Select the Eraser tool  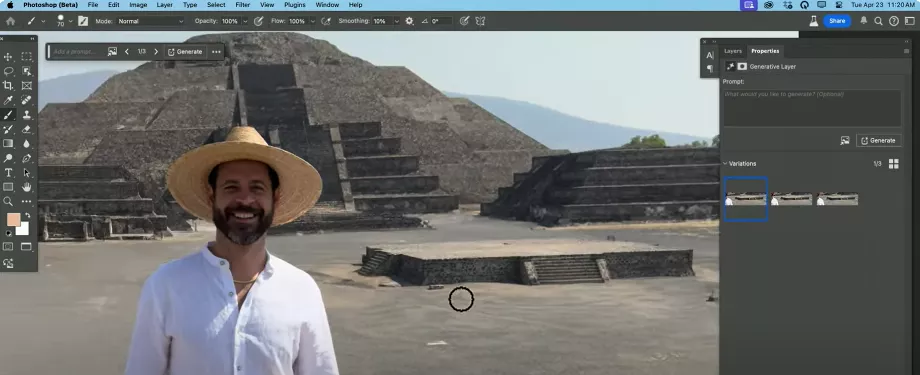point(26,129)
